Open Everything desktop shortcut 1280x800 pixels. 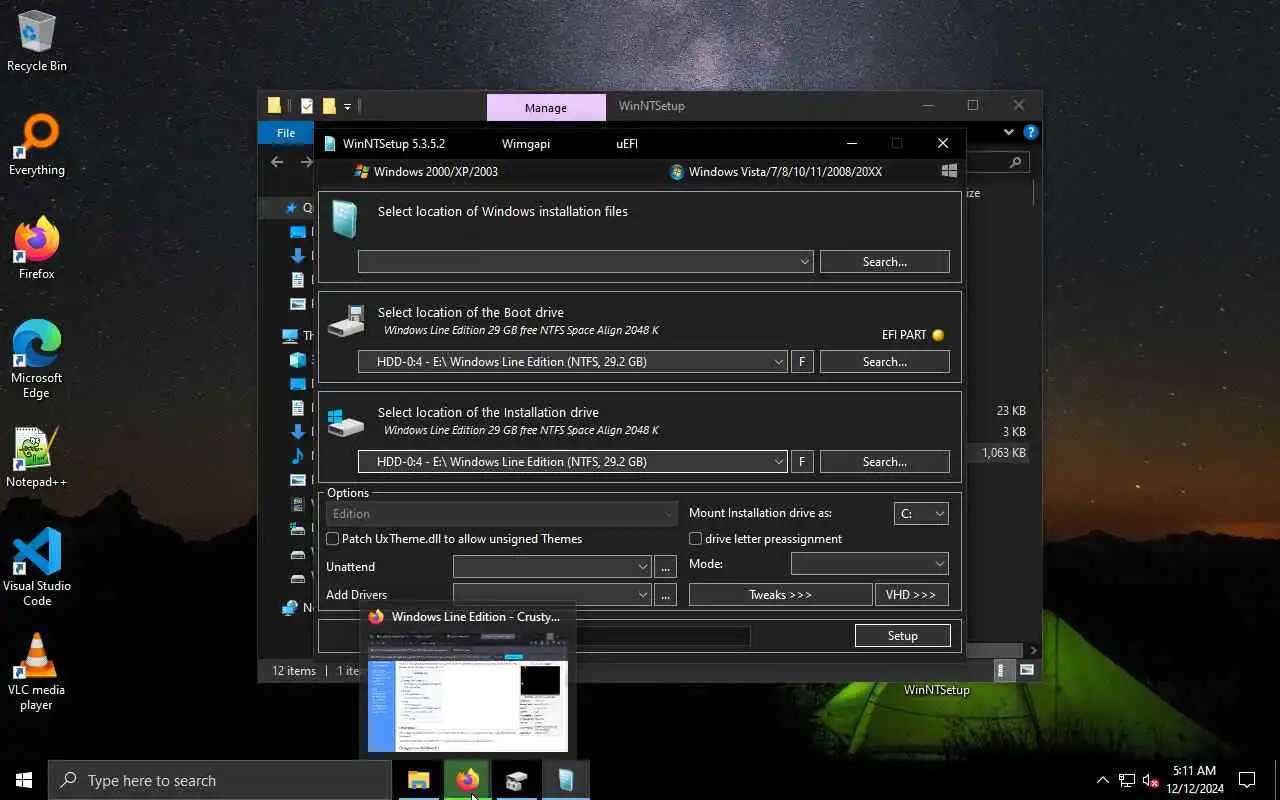[x=37, y=146]
